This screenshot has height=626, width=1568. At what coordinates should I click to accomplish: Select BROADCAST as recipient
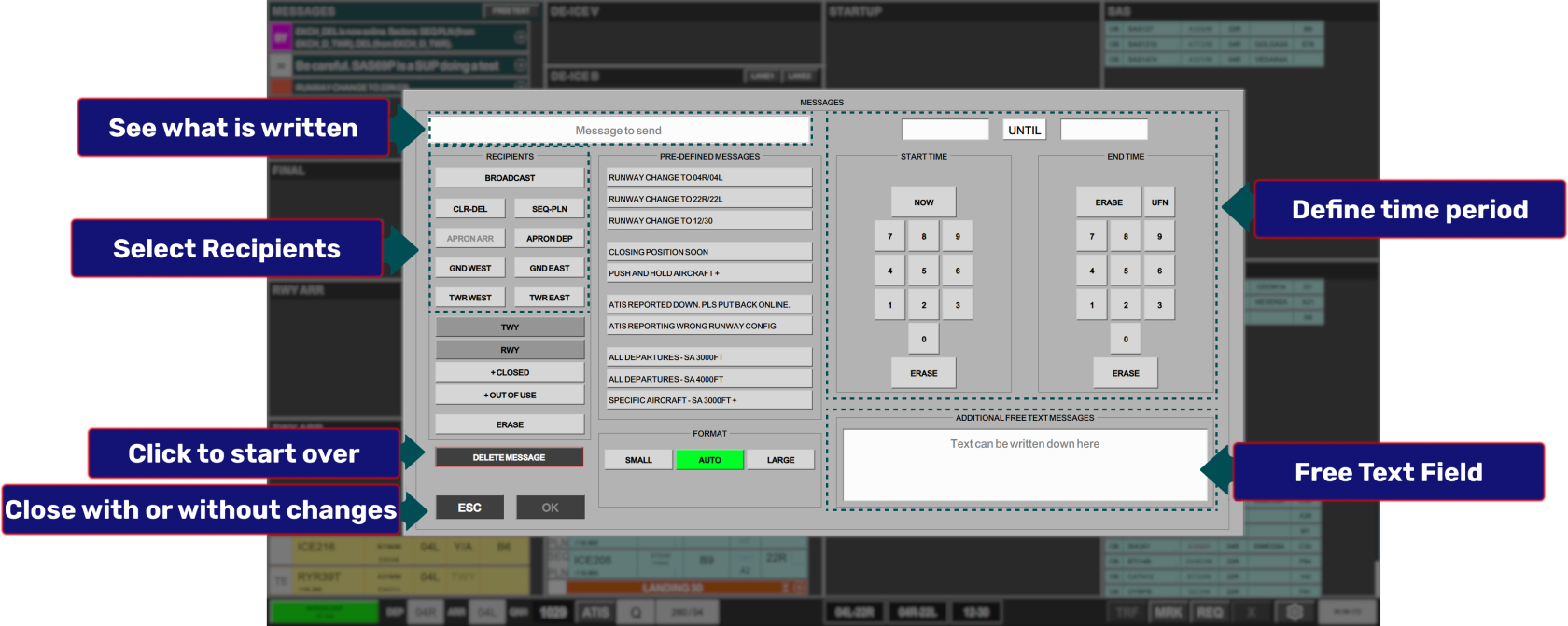coord(510,177)
